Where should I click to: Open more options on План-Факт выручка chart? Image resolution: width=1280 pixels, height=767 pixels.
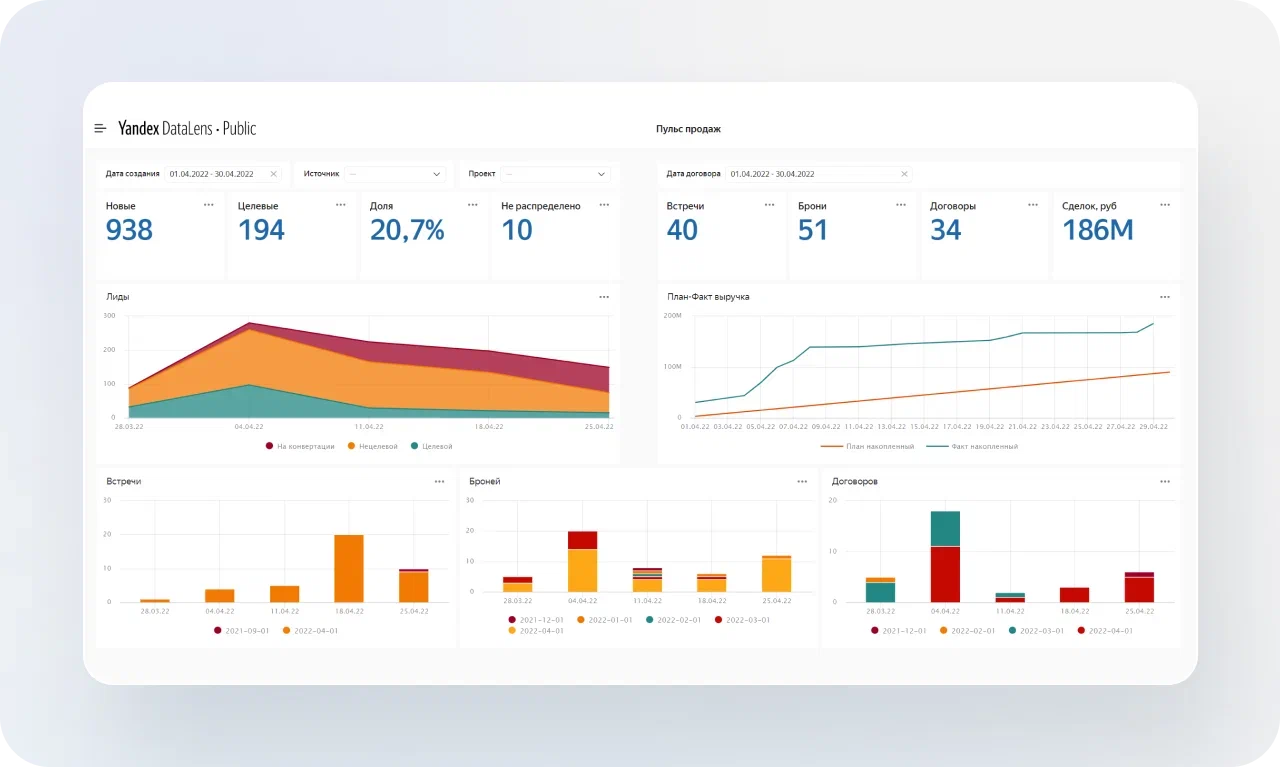point(1165,297)
